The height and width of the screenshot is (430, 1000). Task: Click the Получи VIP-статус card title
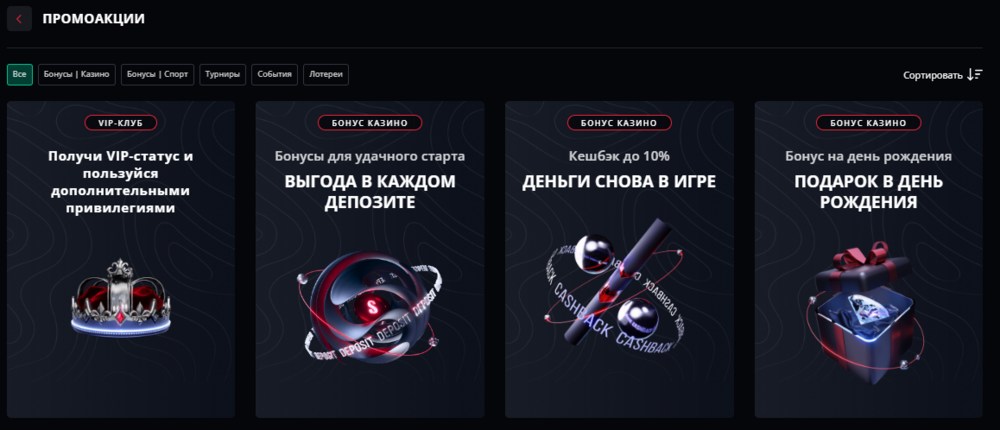pyautogui.click(x=121, y=182)
